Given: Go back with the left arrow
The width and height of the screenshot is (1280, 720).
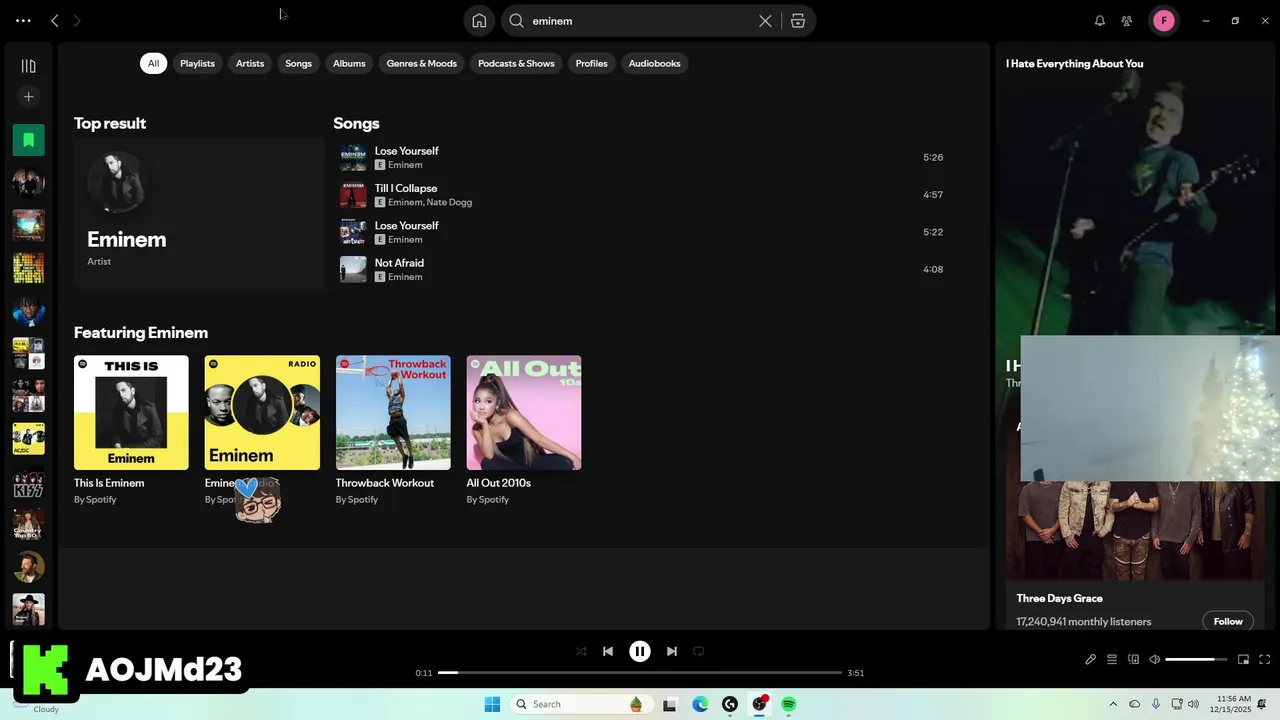Looking at the screenshot, I should click(x=55, y=20).
